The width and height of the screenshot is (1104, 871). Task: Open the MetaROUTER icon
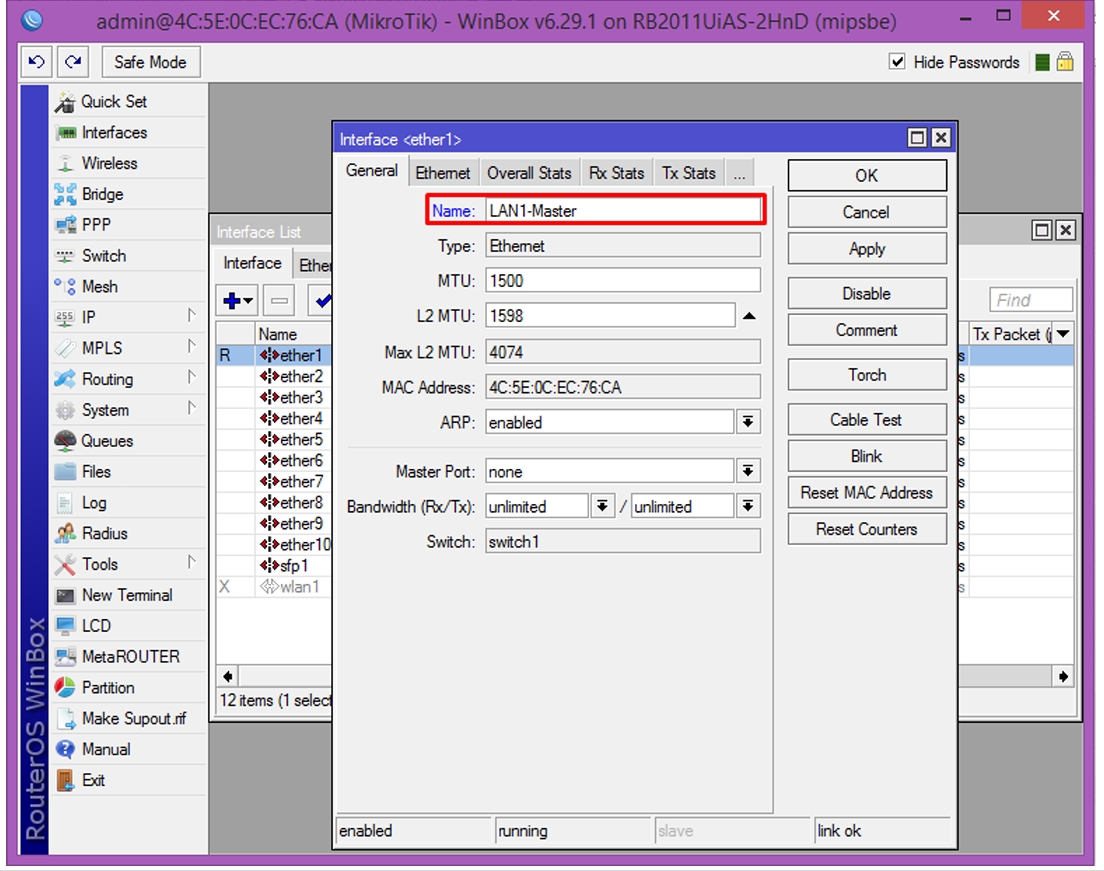[x=65, y=657]
